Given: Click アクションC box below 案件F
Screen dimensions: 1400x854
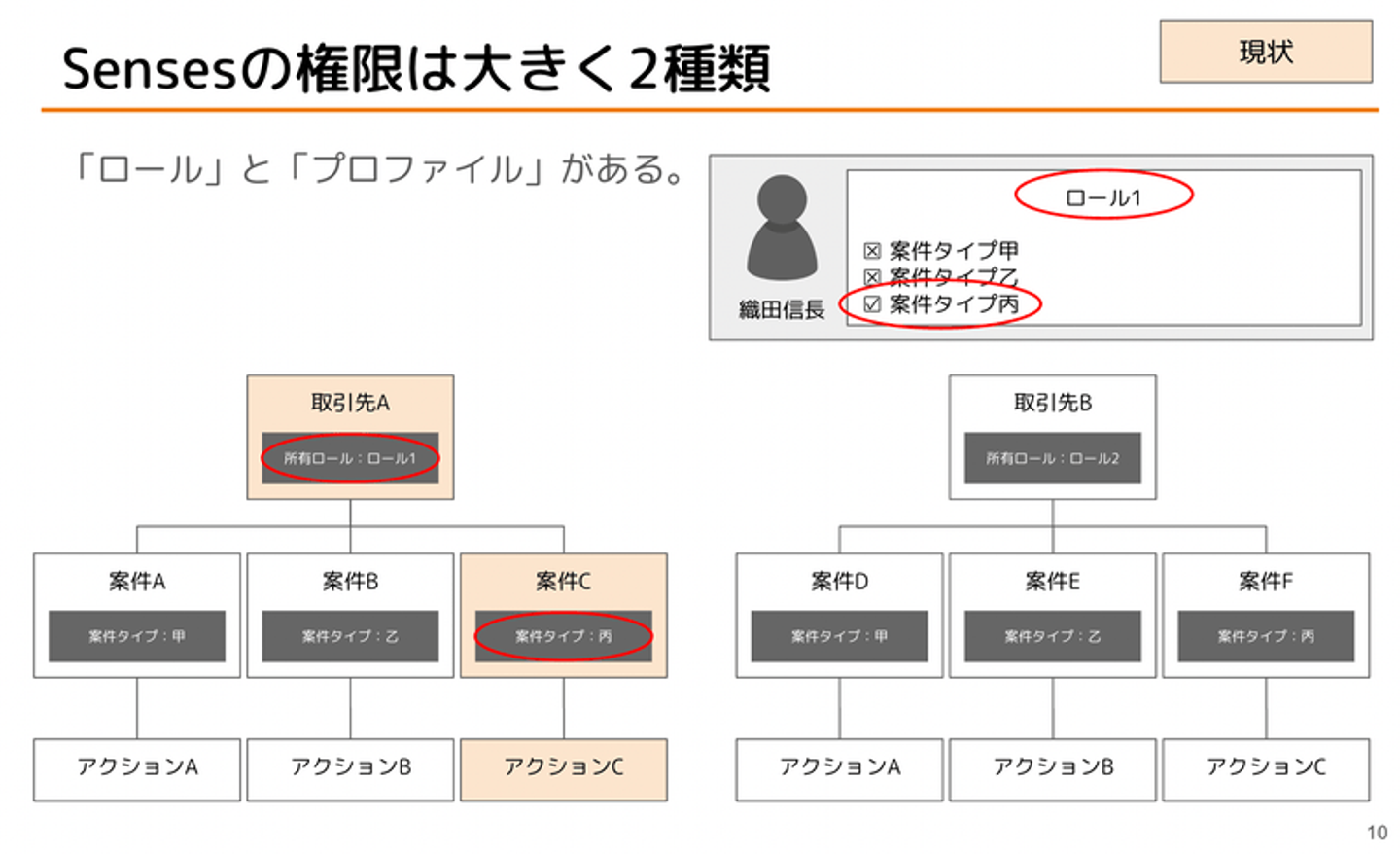Looking at the screenshot, I should pos(1266,769).
